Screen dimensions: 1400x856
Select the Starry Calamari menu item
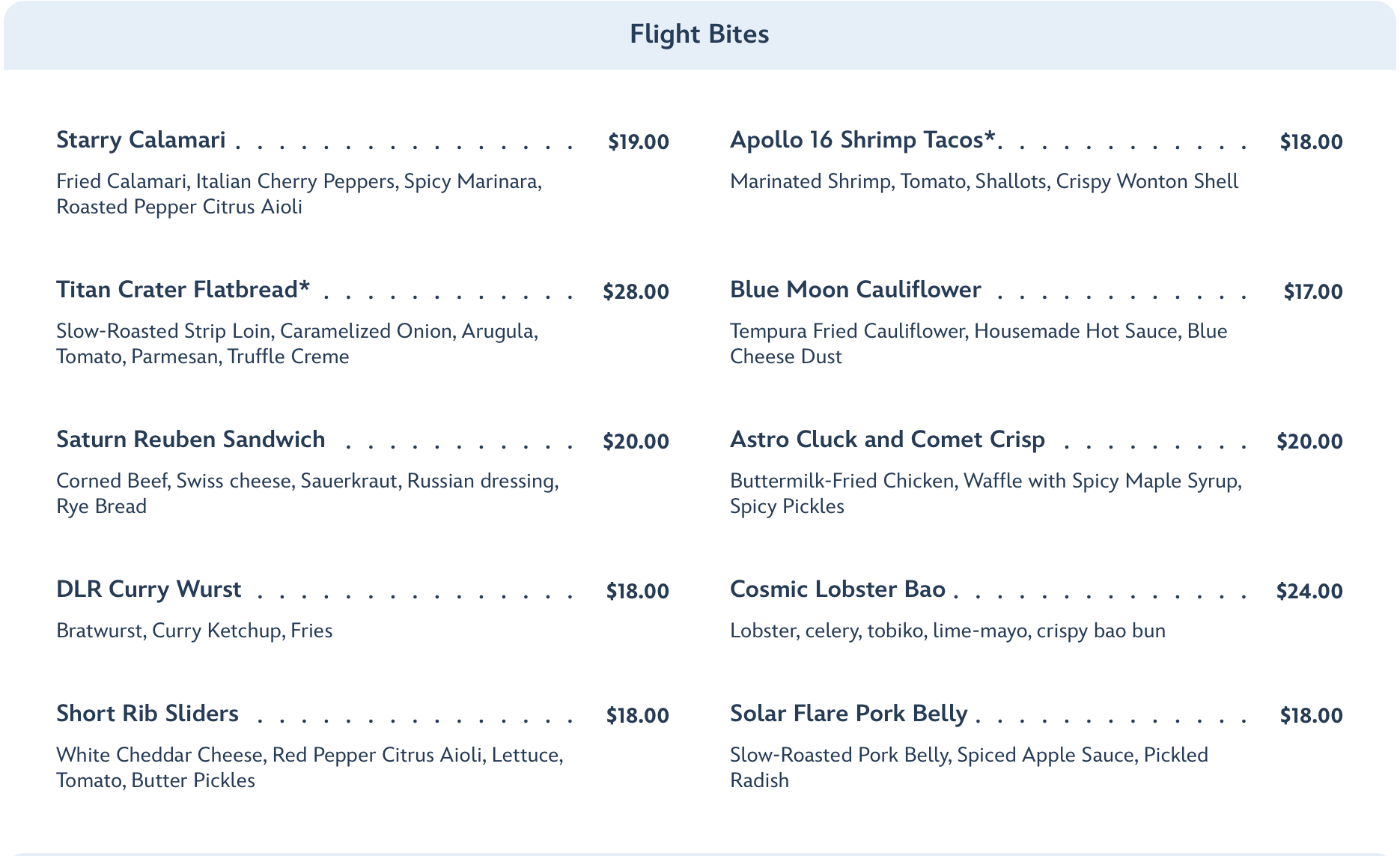(141, 140)
